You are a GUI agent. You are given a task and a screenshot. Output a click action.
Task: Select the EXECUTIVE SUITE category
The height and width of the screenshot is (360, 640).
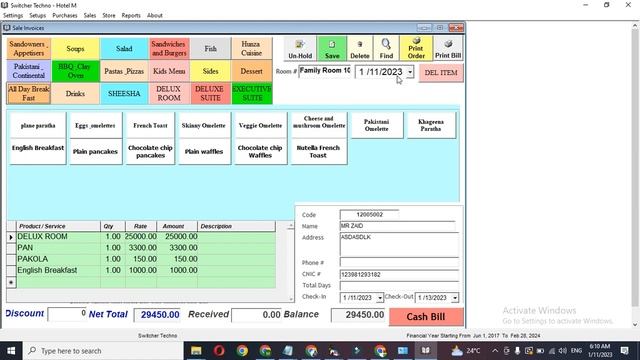252,93
